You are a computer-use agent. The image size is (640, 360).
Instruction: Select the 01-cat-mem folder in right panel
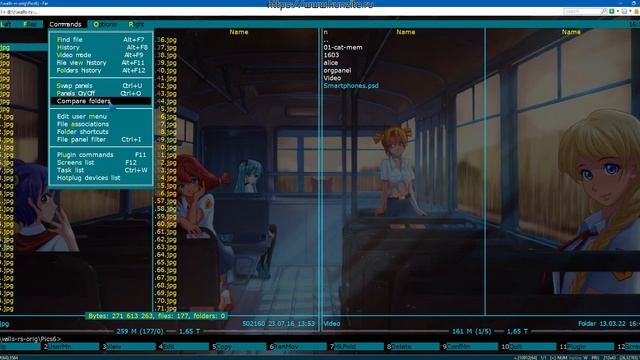pos(343,47)
